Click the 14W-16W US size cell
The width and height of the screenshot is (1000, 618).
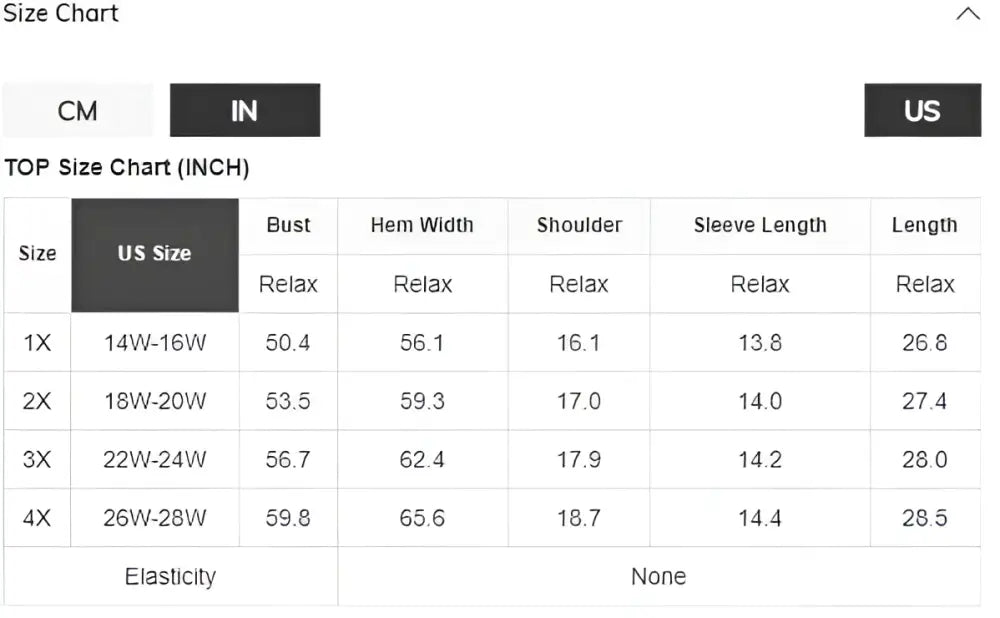155,342
